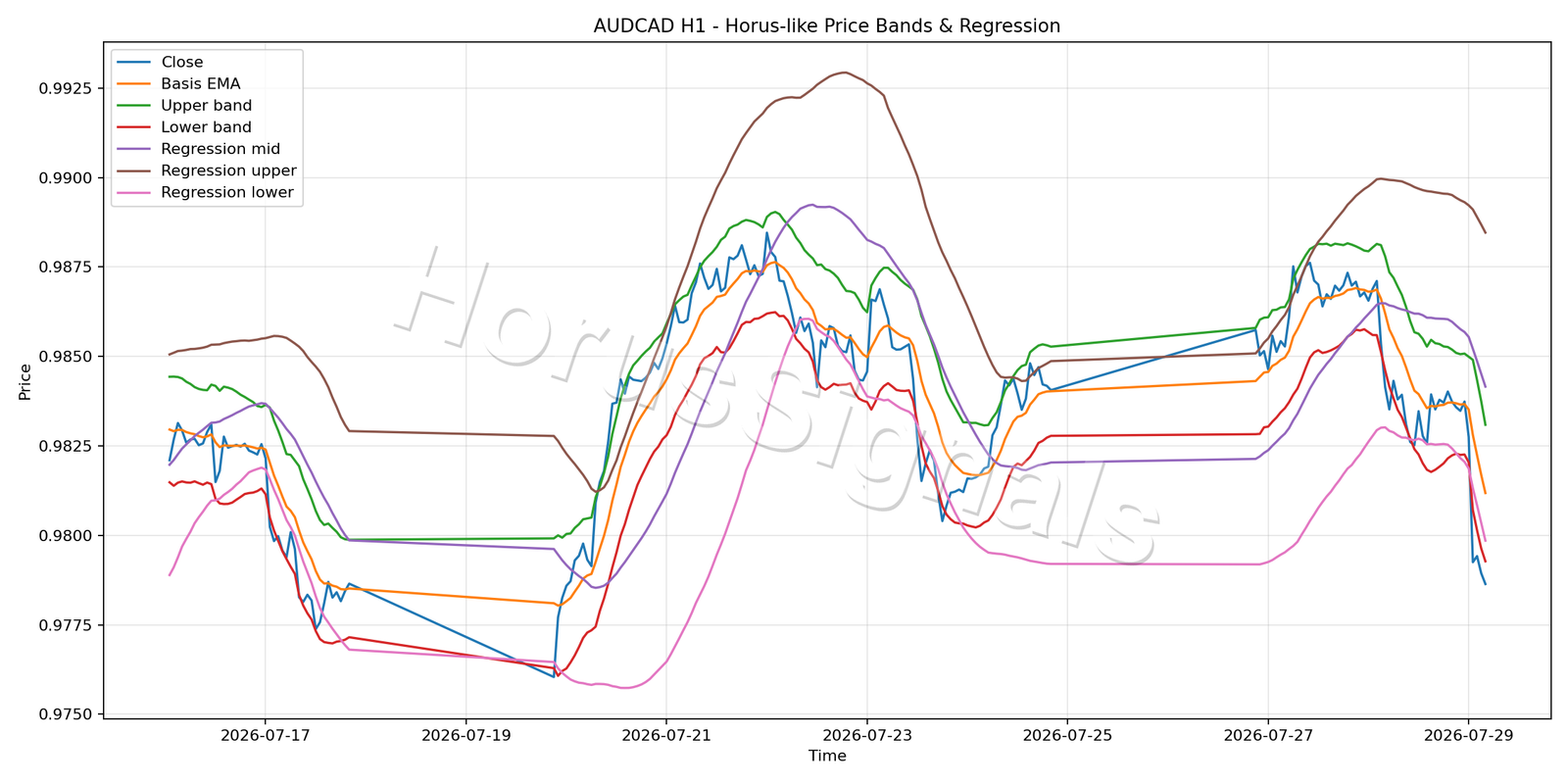Image resolution: width=1568 pixels, height=784 pixels.
Task: Click the 'Regression lower' legend label
Action: click(x=227, y=192)
